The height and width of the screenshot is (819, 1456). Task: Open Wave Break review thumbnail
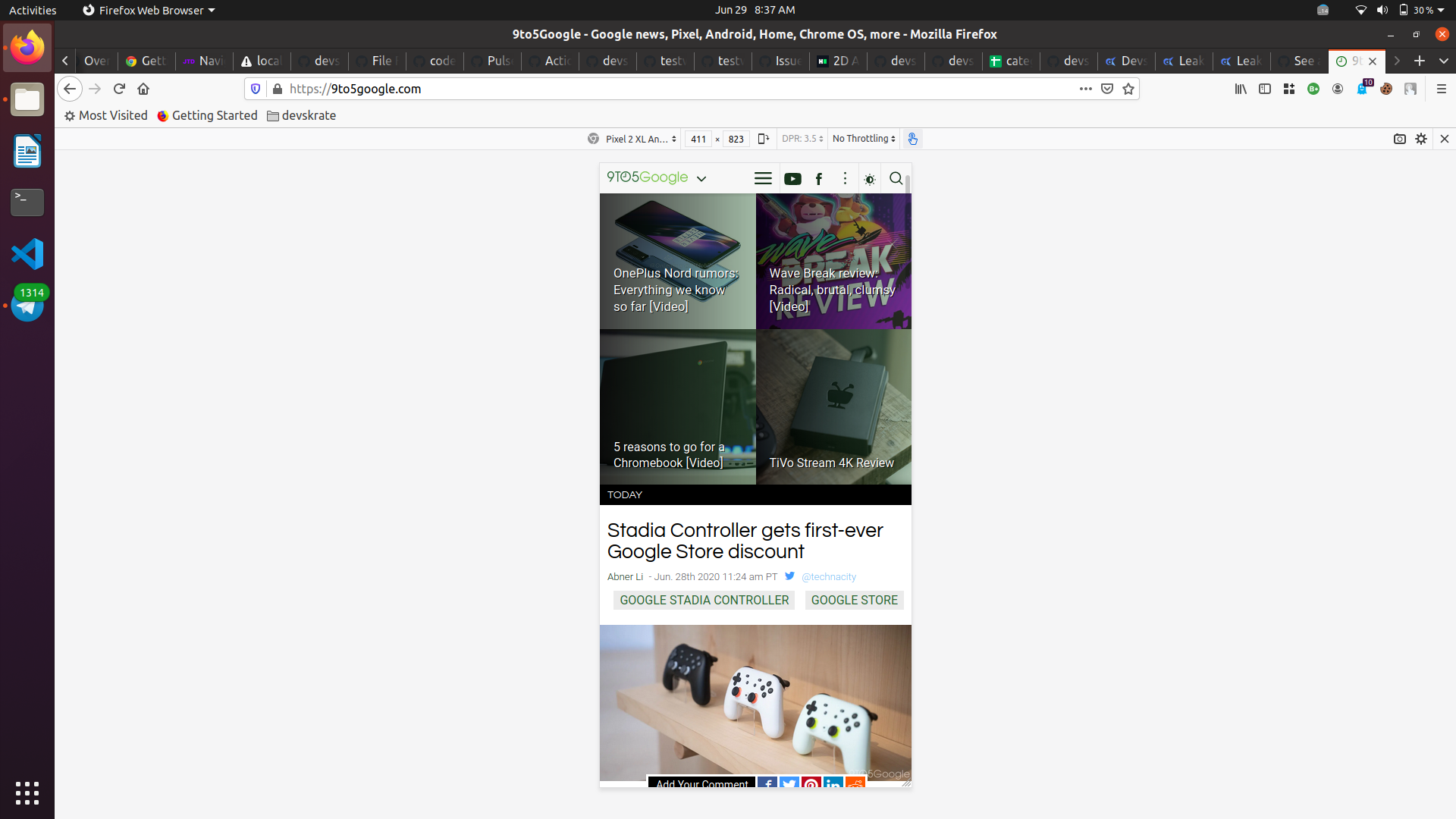(833, 261)
